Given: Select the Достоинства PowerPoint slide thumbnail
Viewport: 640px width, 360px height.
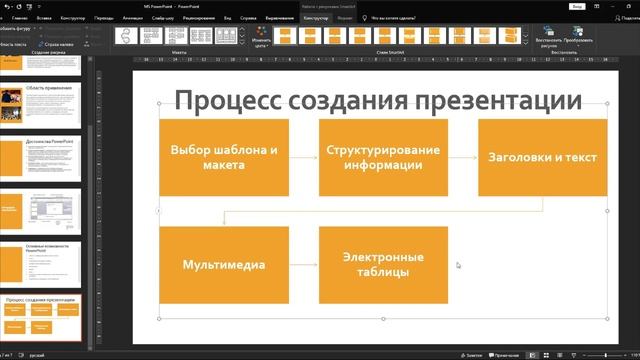Looking at the screenshot, I should click(40, 159).
